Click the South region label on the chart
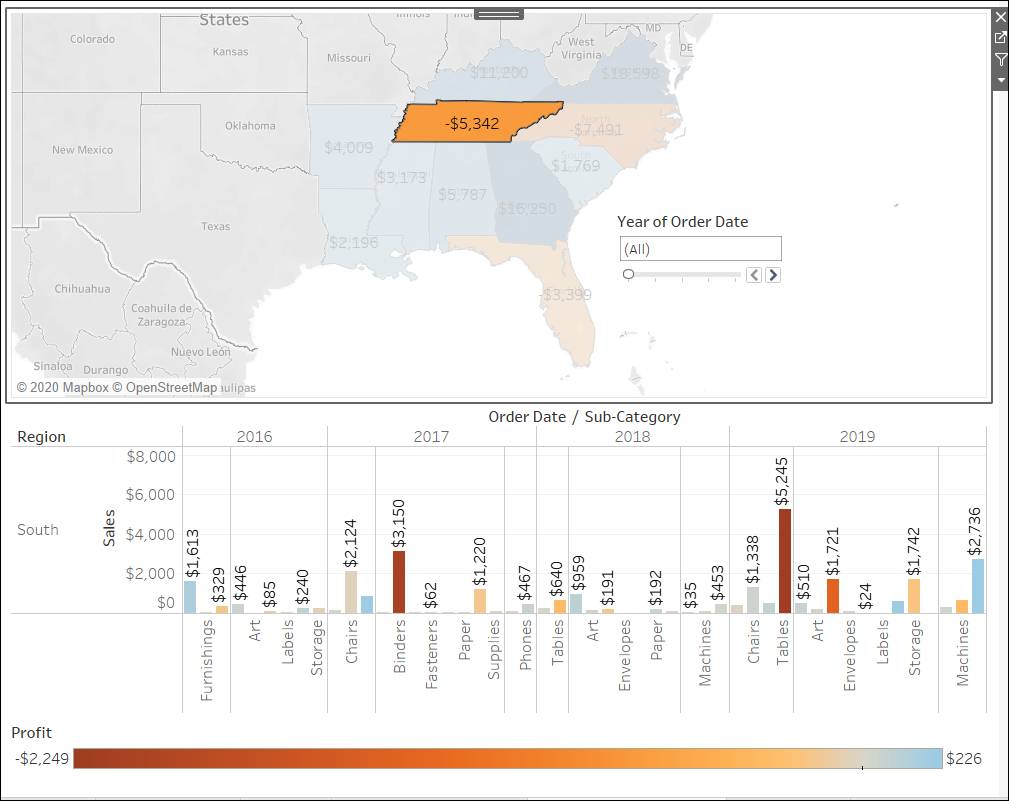1009x801 pixels. (37, 530)
